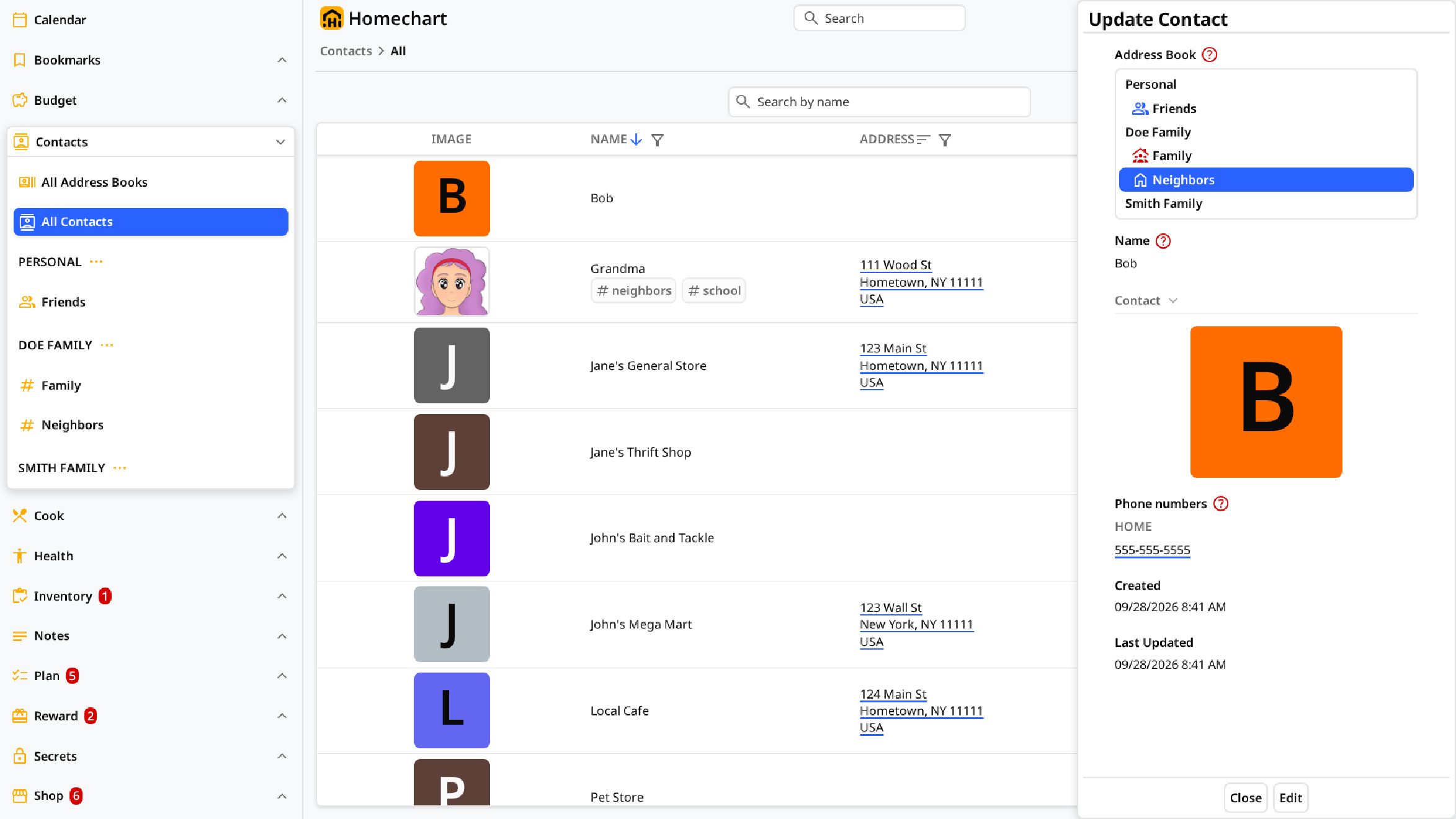Open John's Mega Mart address link

coord(916,625)
